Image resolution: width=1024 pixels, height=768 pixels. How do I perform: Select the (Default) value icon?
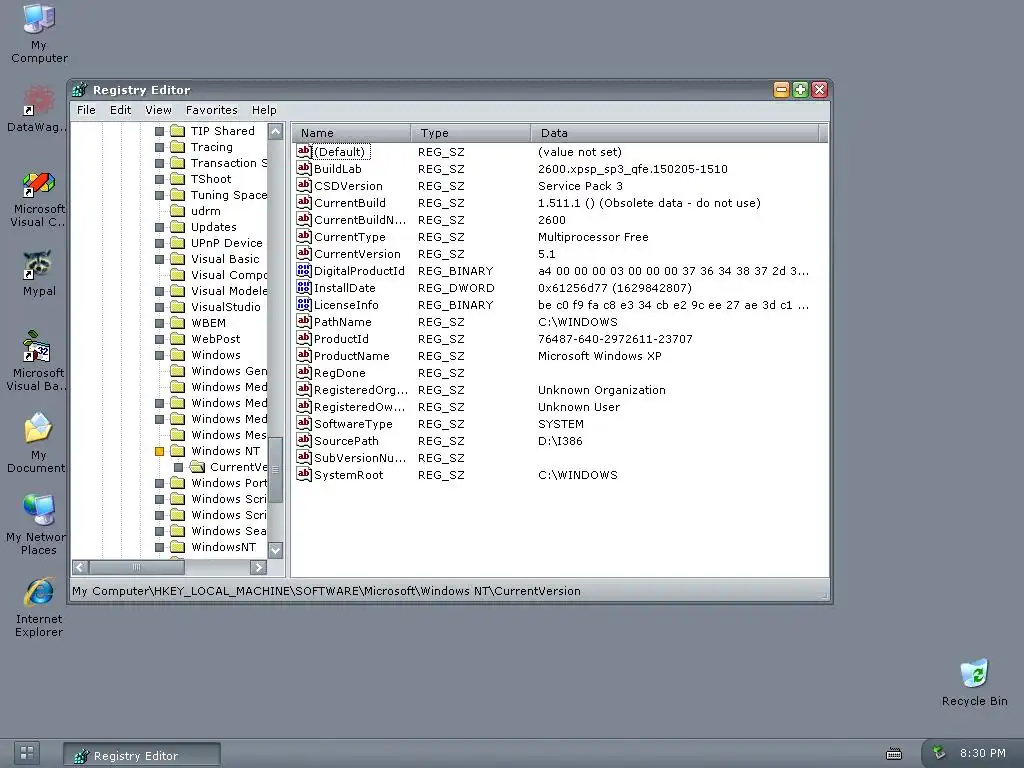[304, 152]
